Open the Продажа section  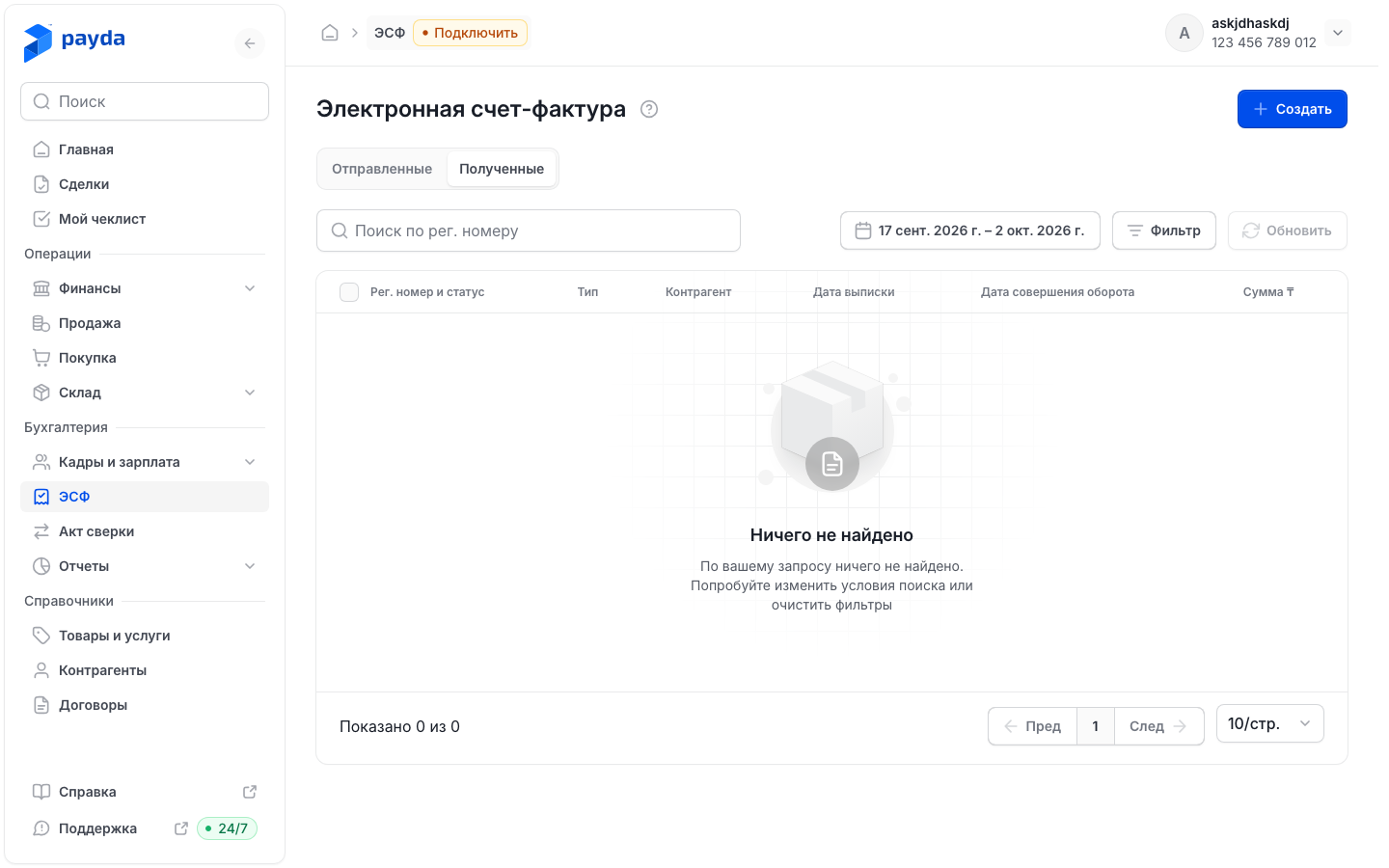[x=145, y=323]
